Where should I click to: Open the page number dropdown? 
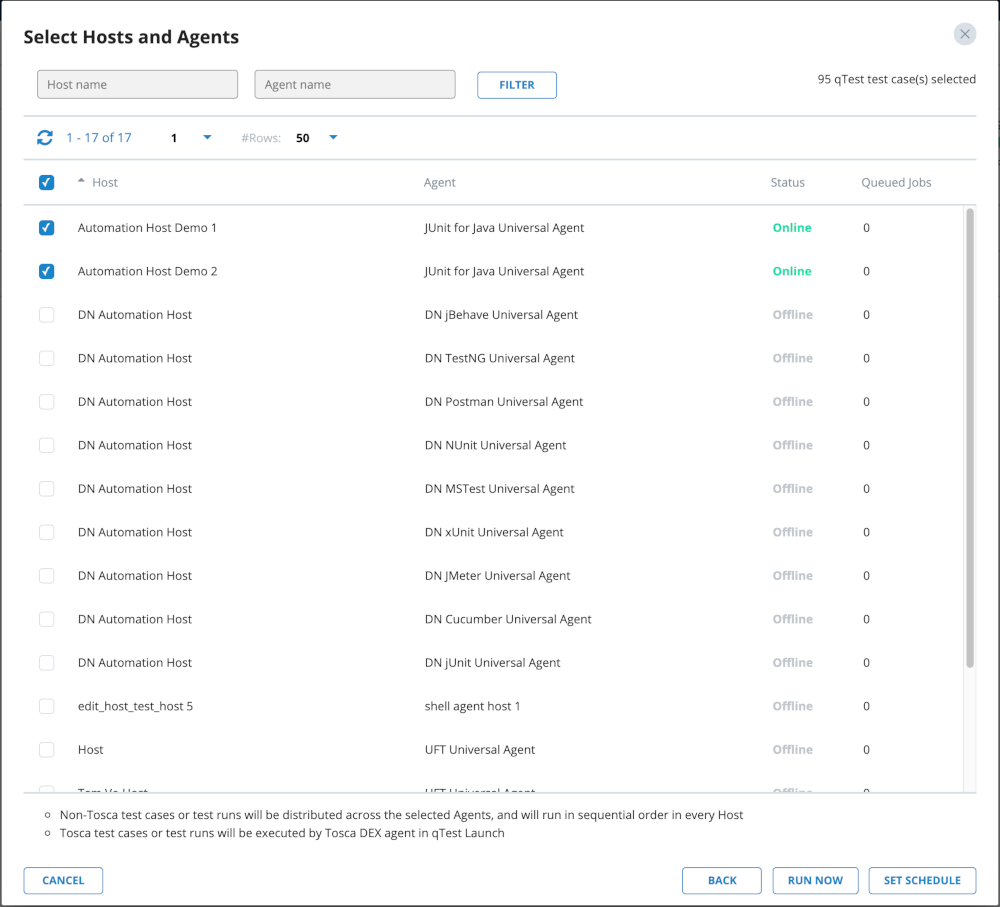[207, 138]
